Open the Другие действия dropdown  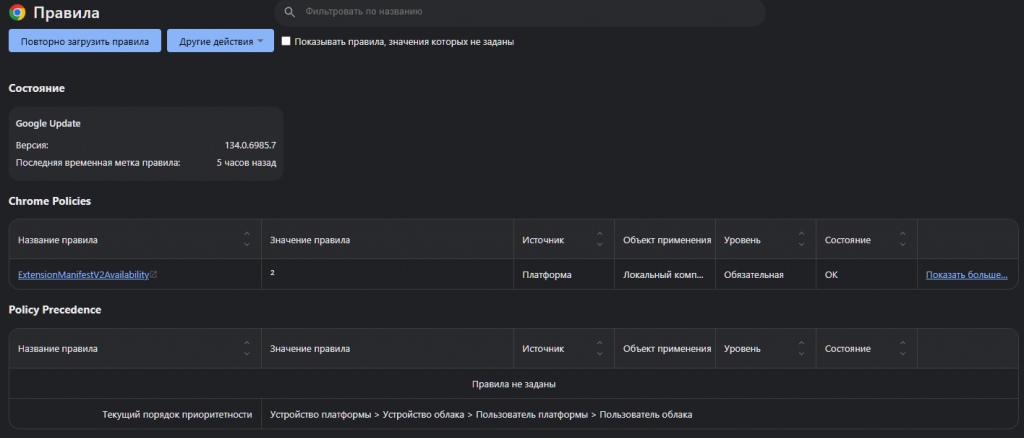coord(220,41)
